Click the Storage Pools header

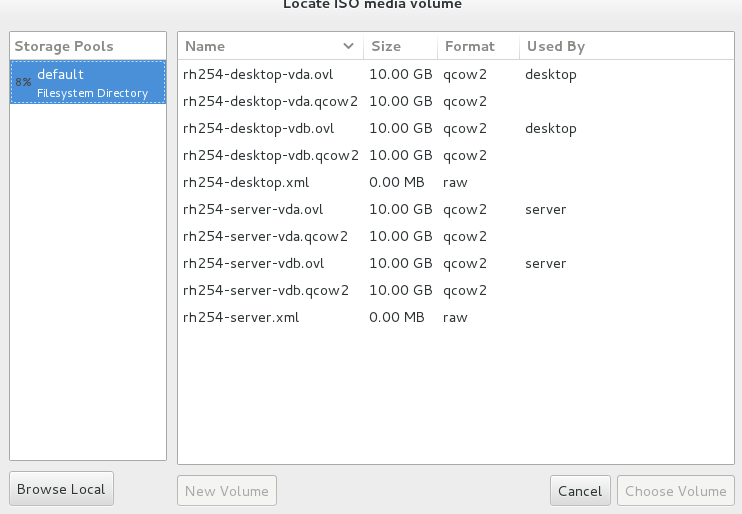coord(88,46)
